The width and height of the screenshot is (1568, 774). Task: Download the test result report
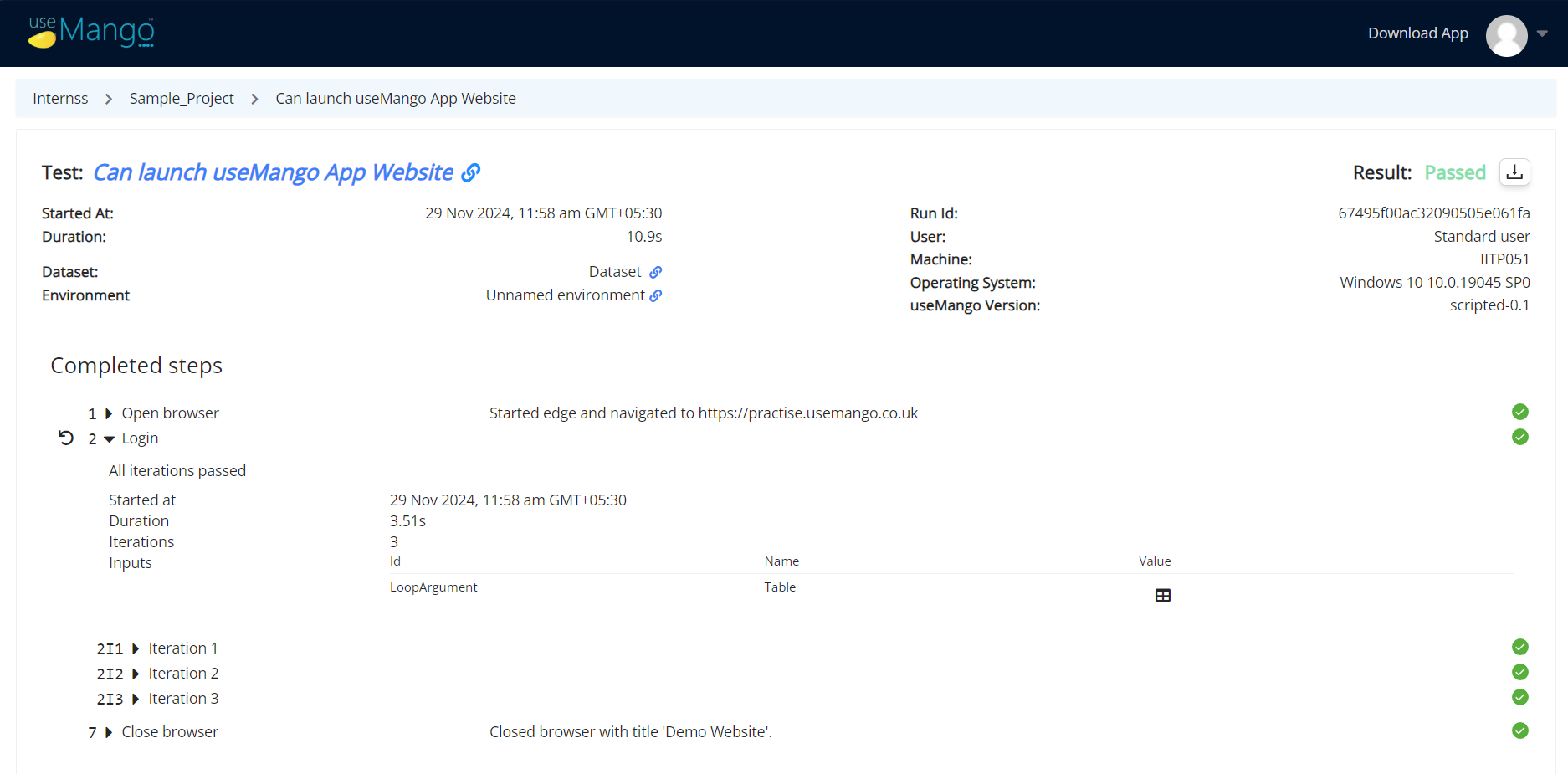click(x=1514, y=172)
